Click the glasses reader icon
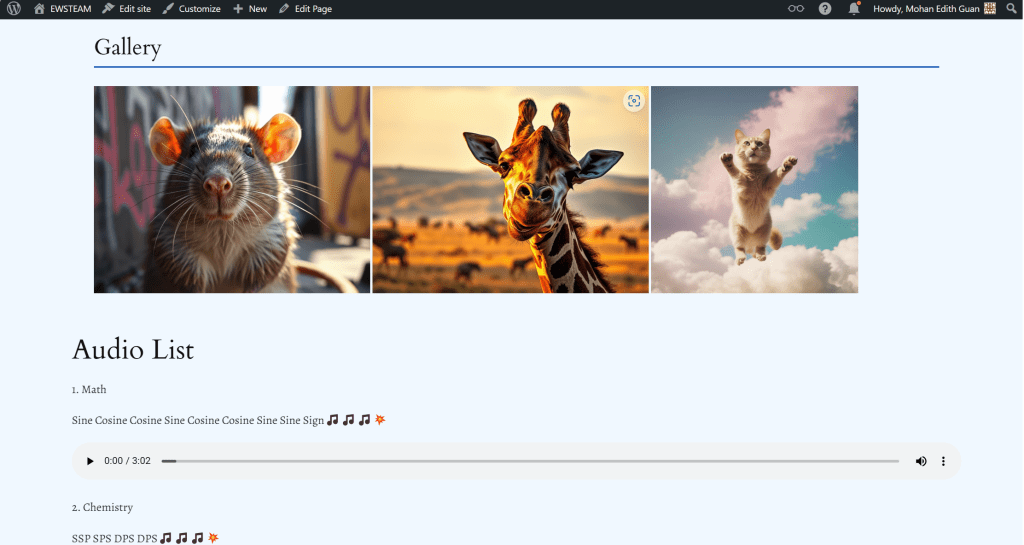Image resolution: width=1024 pixels, height=545 pixels. (x=796, y=9)
